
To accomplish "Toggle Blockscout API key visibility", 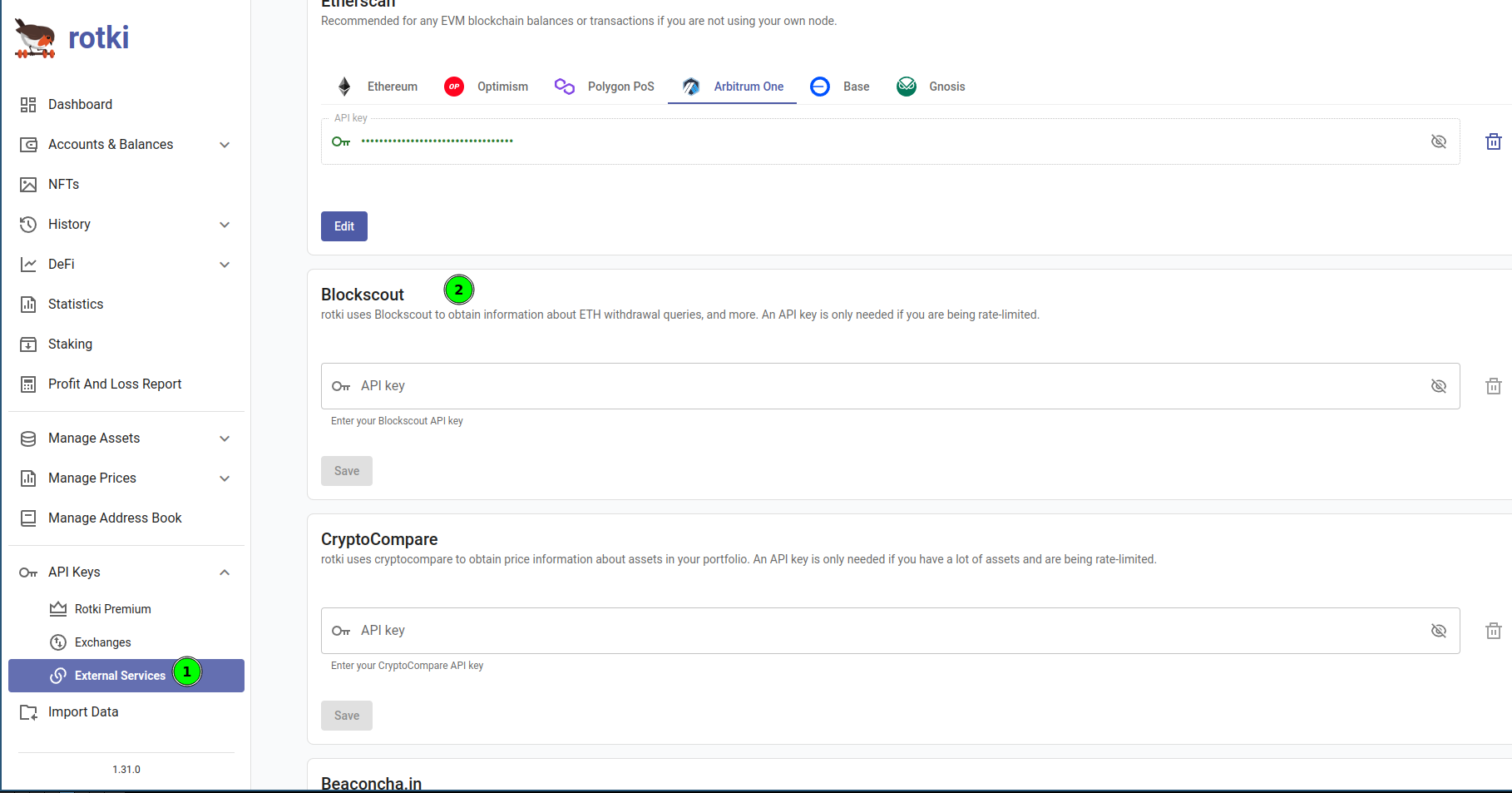I will pyautogui.click(x=1439, y=386).
